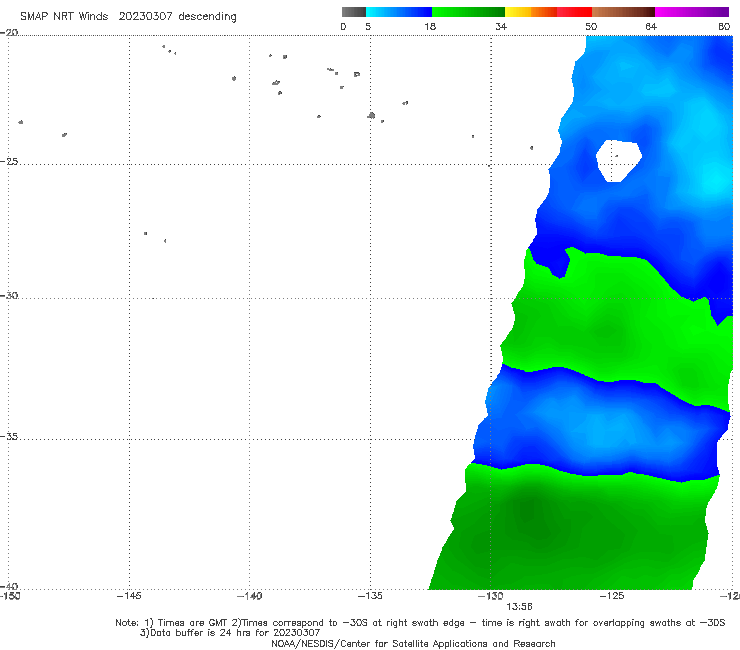This screenshot has width=740, height=650.
Task: Click the word 'descending' in the title
Action: [x=207, y=17]
